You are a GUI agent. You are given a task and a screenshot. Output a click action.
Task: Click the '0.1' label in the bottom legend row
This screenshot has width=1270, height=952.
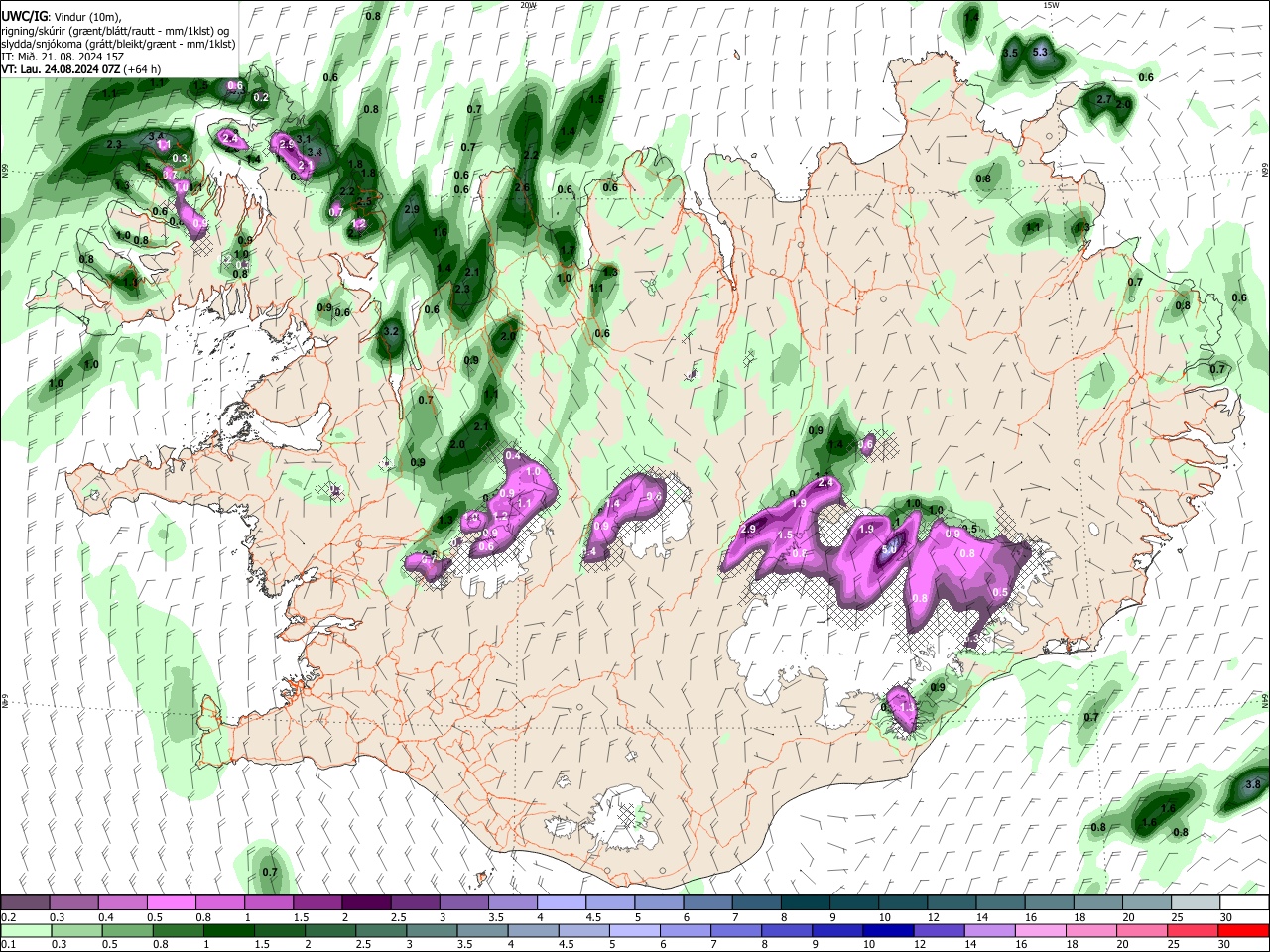pyautogui.click(x=8, y=945)
